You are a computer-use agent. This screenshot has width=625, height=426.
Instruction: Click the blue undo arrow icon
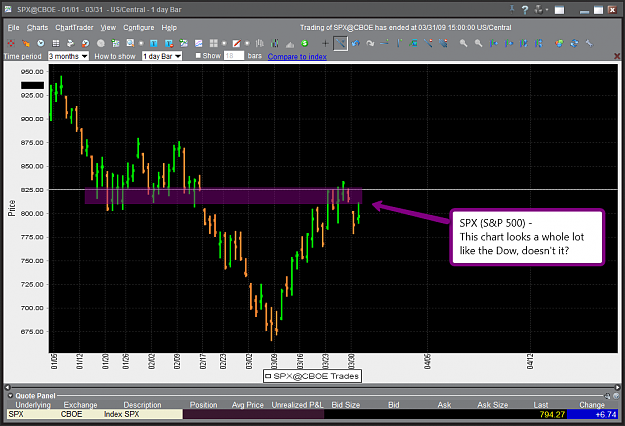356,43
